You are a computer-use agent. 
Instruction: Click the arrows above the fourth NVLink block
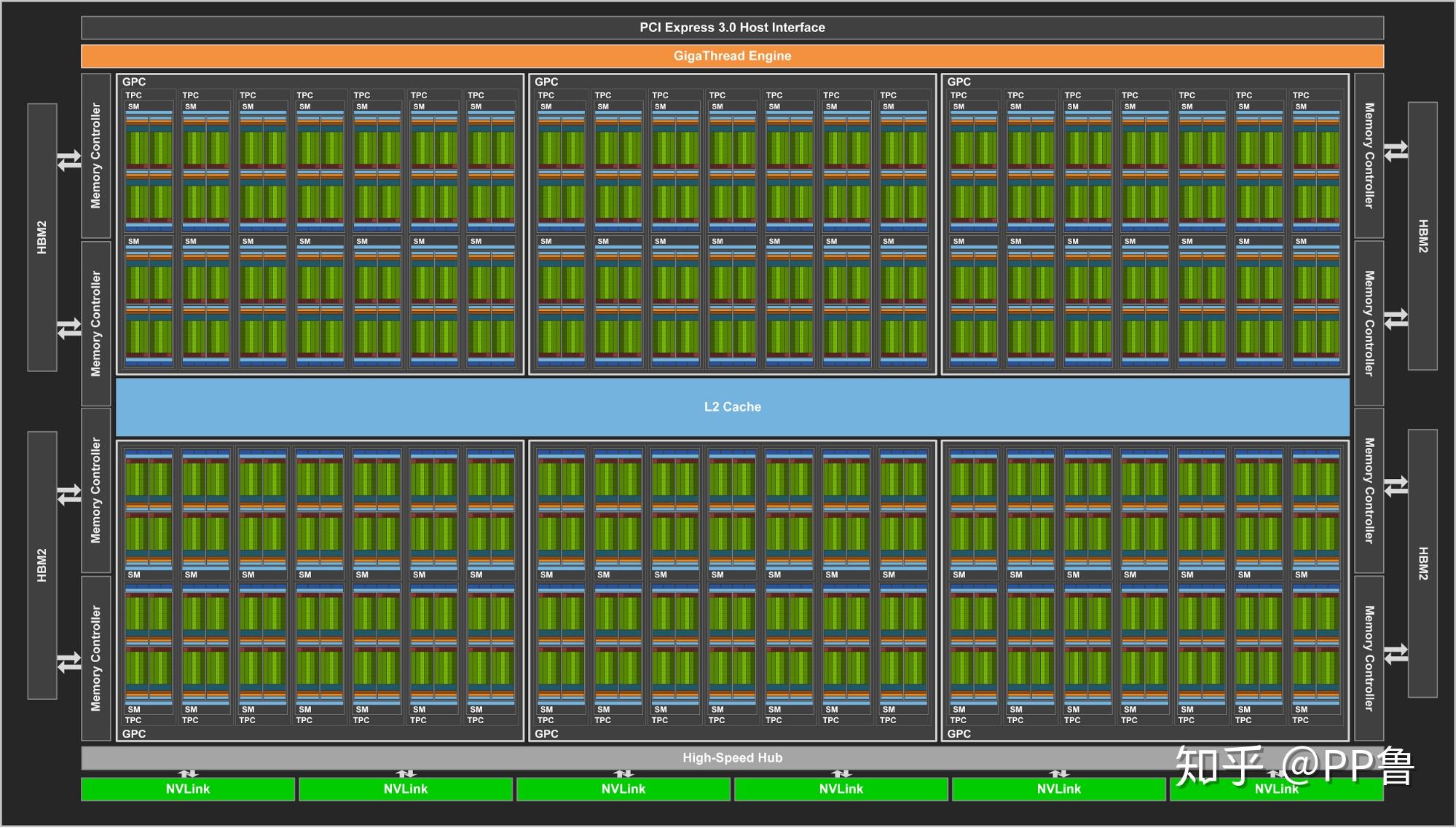tap(841, 773)
